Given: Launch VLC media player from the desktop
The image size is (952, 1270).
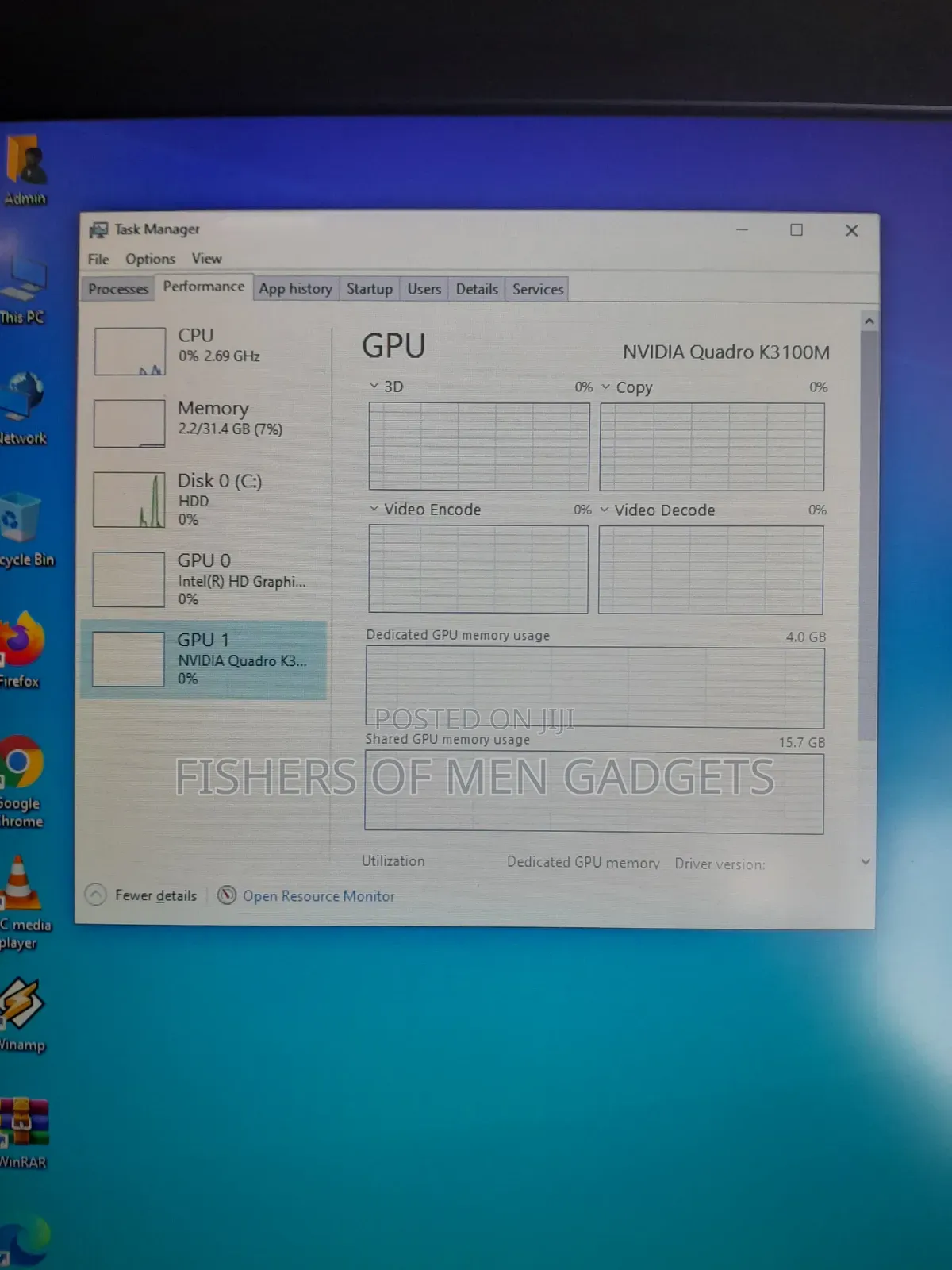Looking at the screenshot, I should tap(24, 903).
